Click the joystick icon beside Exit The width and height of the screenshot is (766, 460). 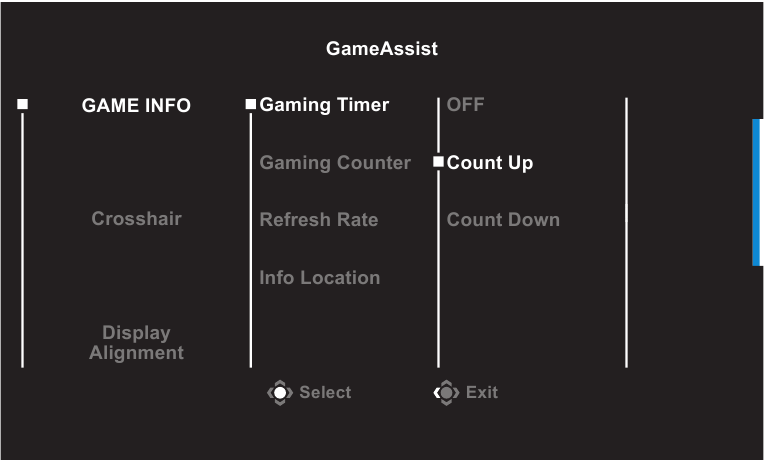click(x=447, y=393)
